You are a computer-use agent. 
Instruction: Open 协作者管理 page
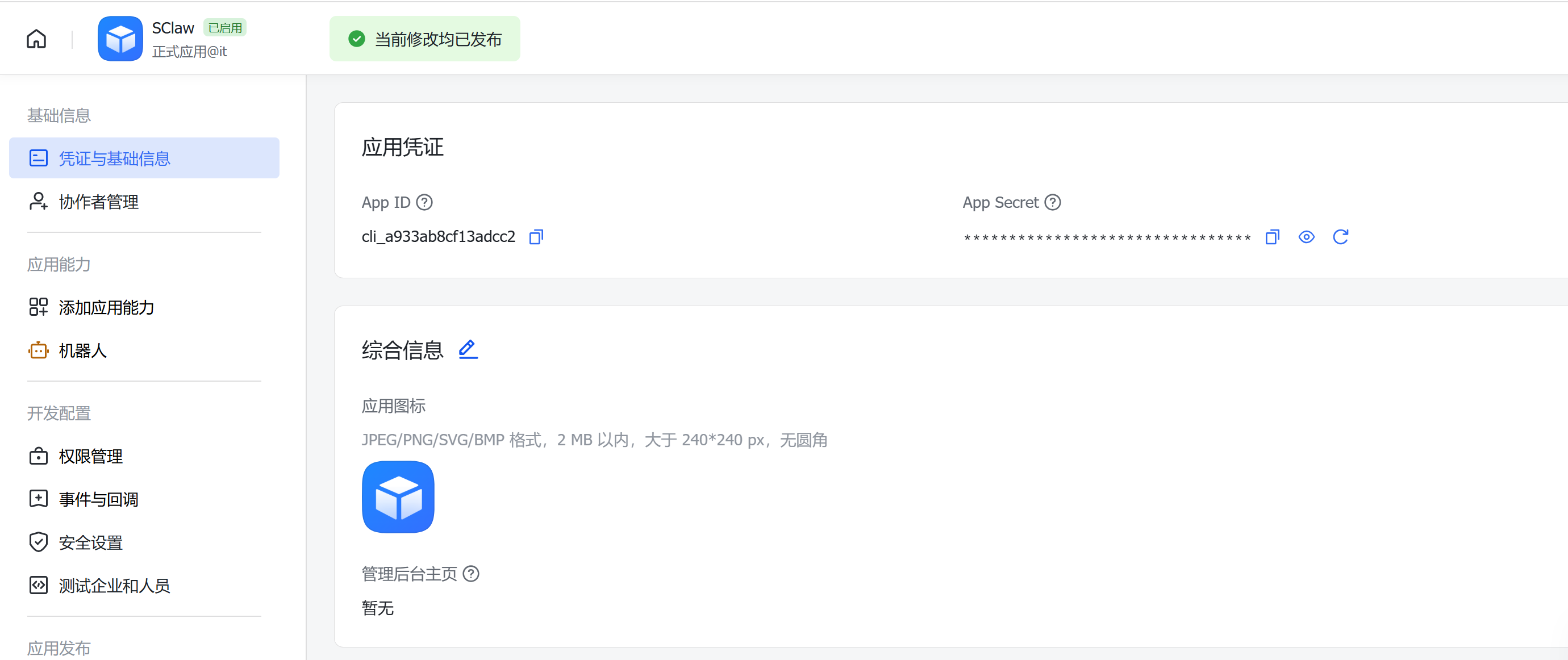[99, 201]
